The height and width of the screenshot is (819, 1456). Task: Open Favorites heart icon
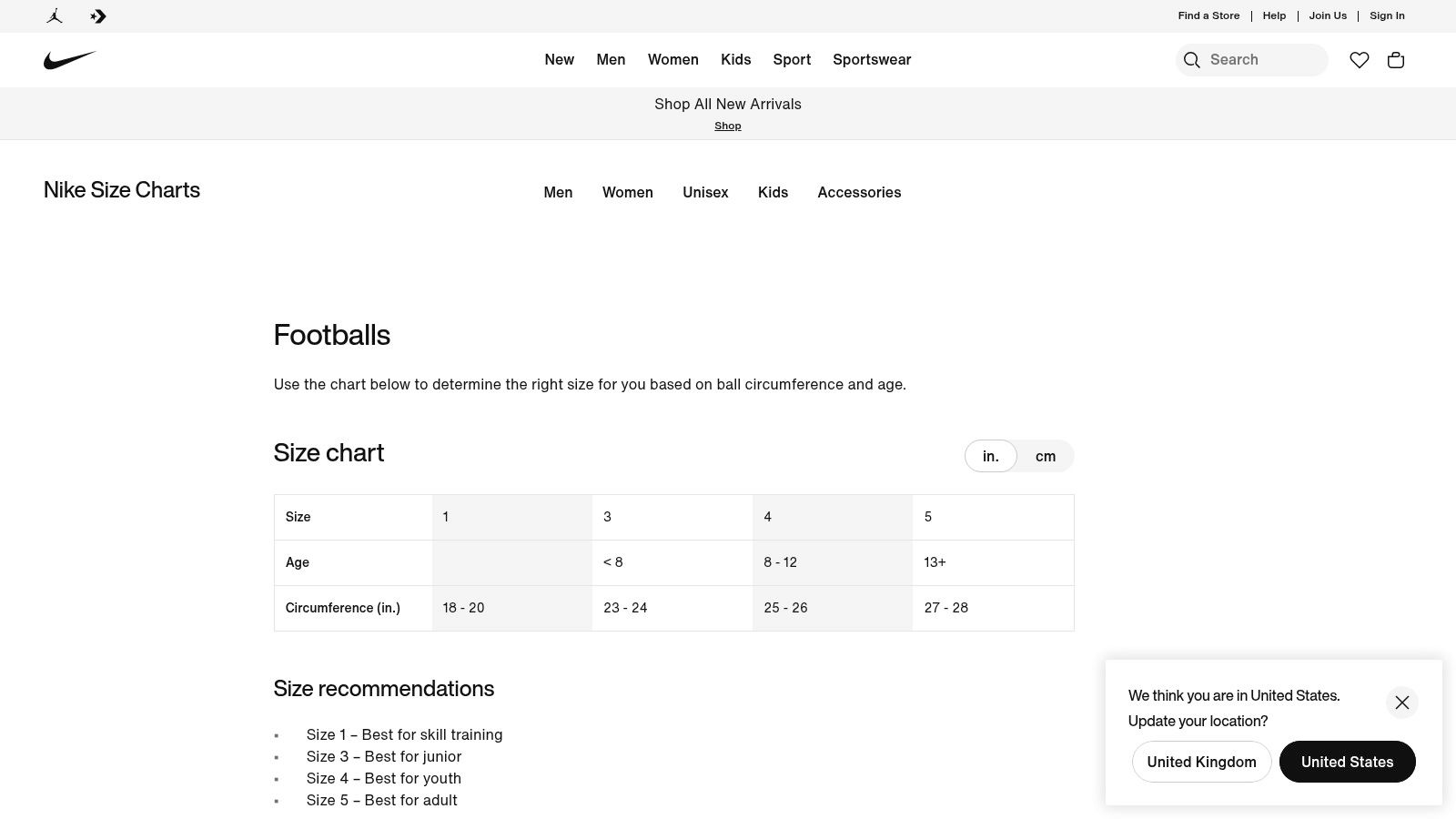click(1359, 60)
